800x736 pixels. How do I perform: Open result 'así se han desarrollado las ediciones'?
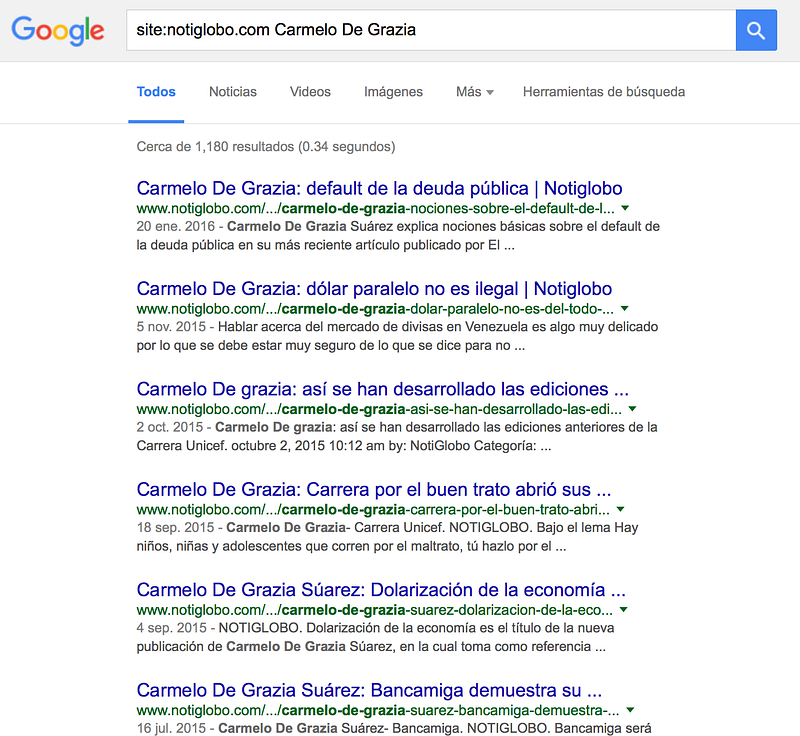pyautogui.click(x=383, y=389)
